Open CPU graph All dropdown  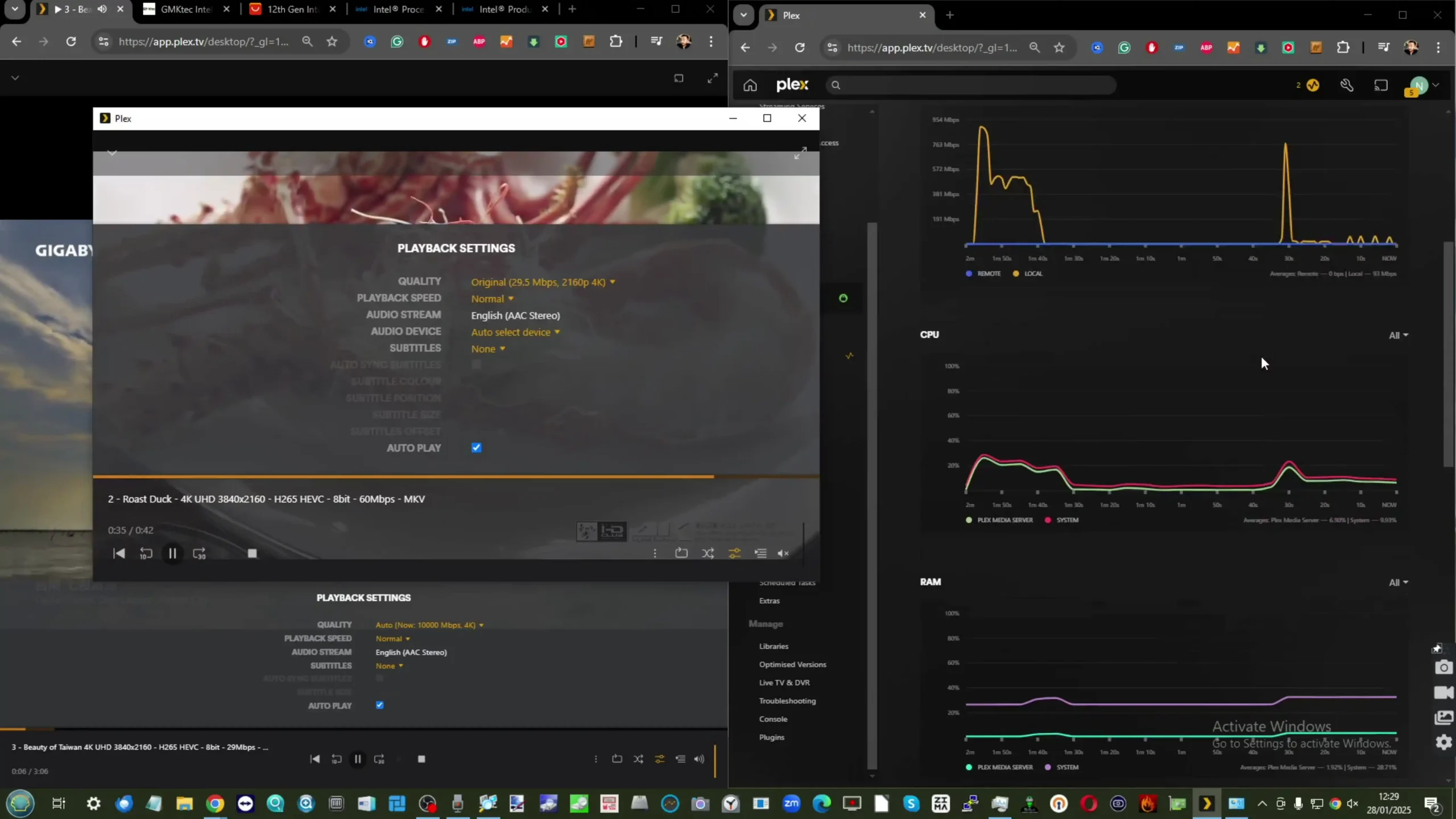point(1398,335)
